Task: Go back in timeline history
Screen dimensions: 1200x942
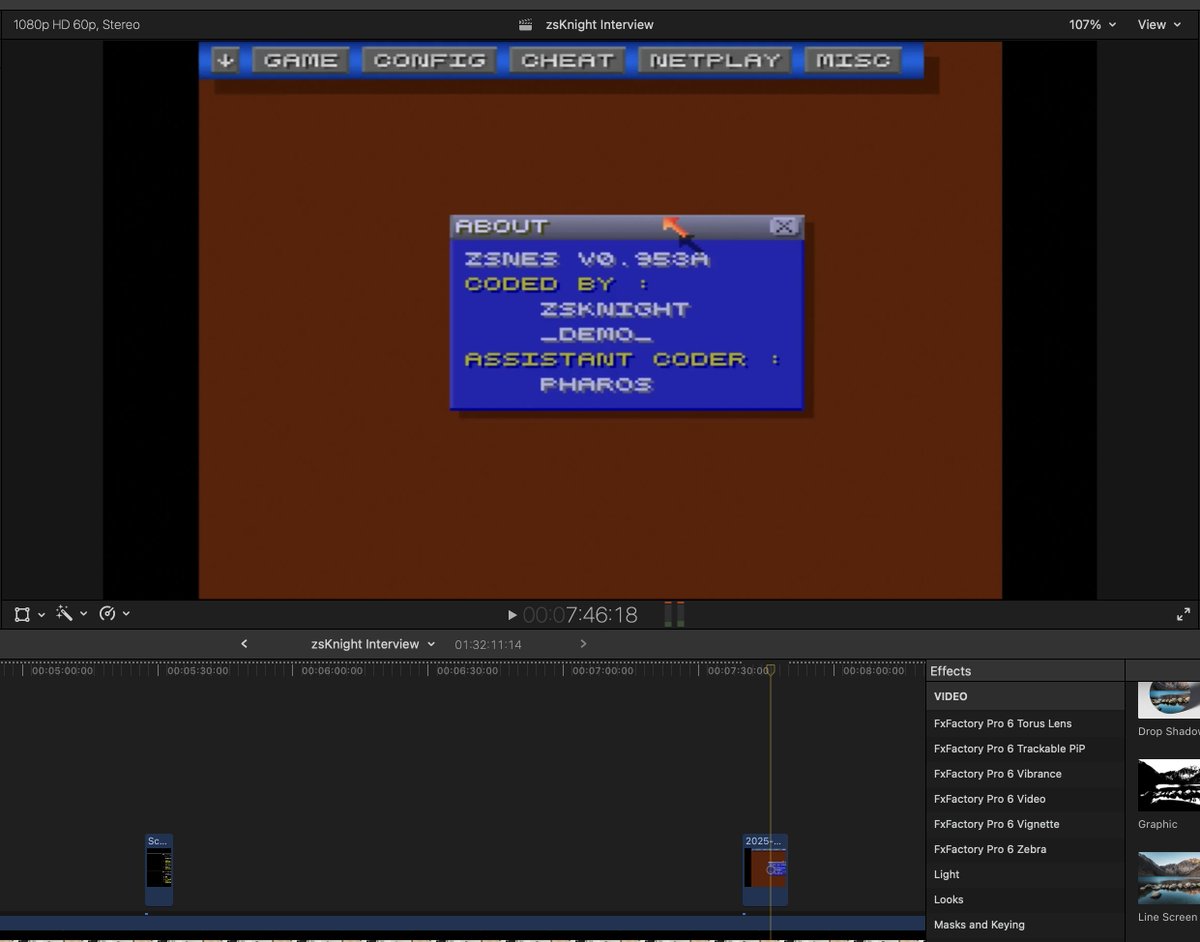Action: click(x=244, y=644)
